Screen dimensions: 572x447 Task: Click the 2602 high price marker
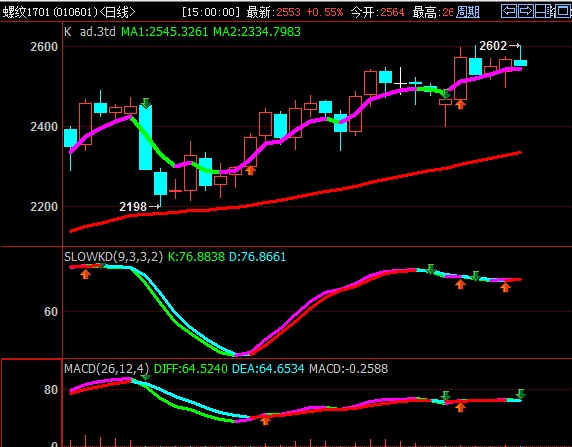click(x=493, y=46)
